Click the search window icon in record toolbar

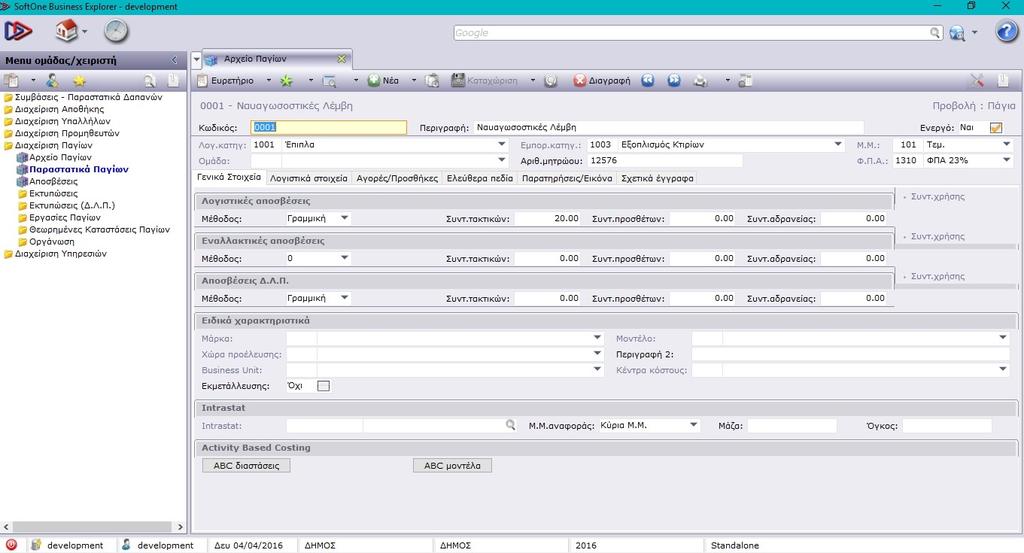(x=330, y=81)
